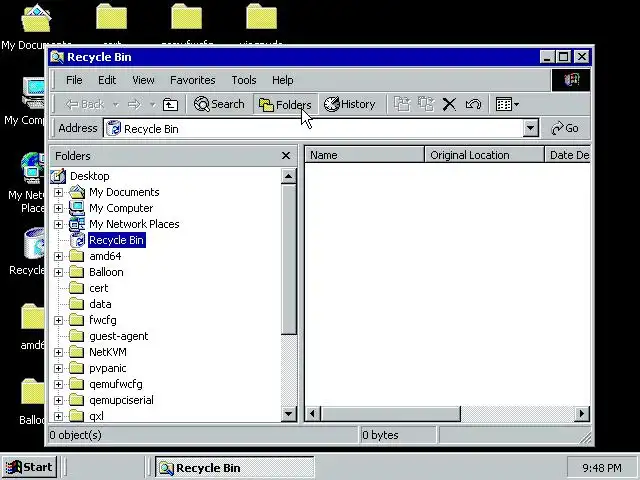
Task: Click file list scroll right arrow
Action: (x=582, y=414)
